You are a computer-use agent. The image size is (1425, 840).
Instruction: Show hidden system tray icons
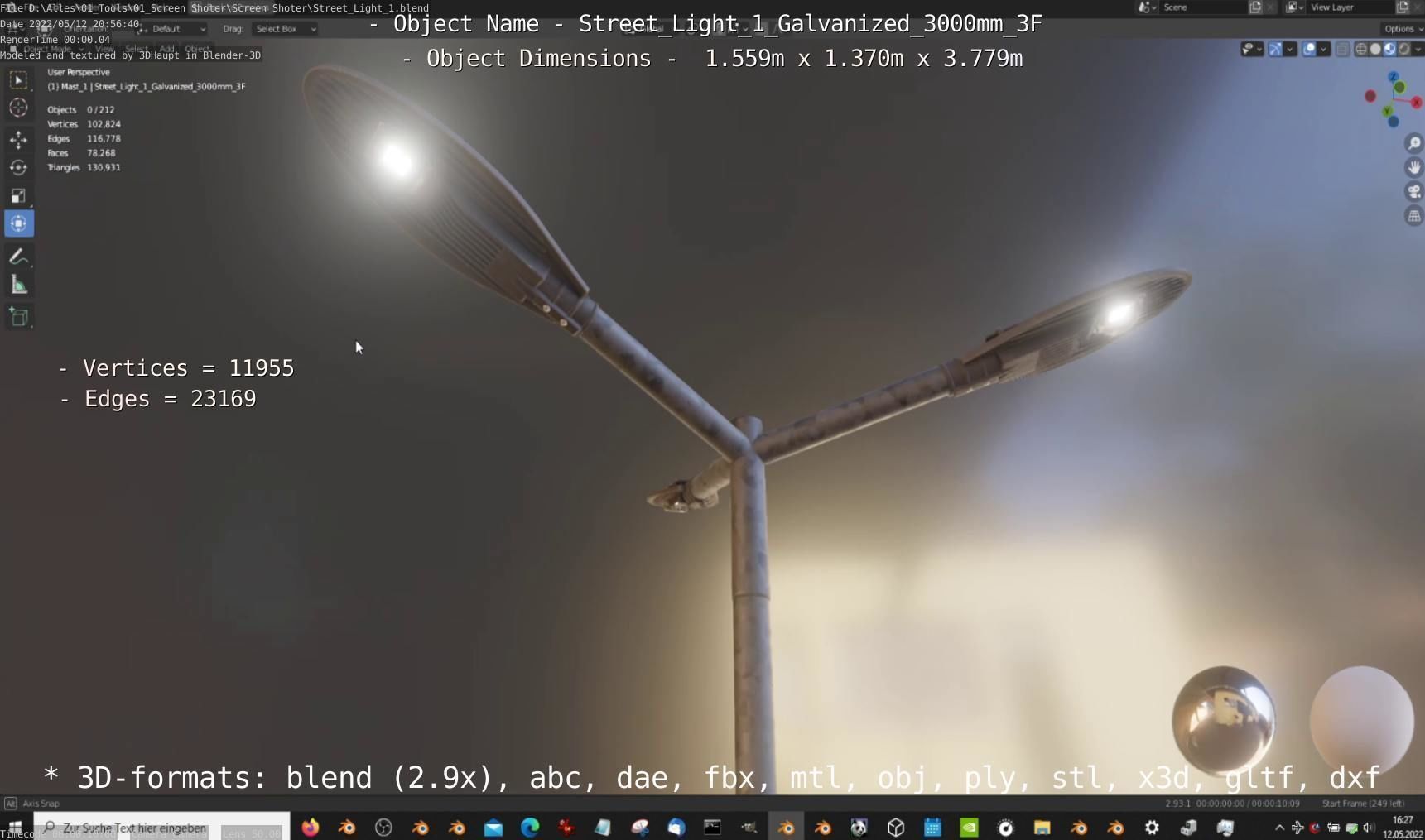coord(1279,828)
